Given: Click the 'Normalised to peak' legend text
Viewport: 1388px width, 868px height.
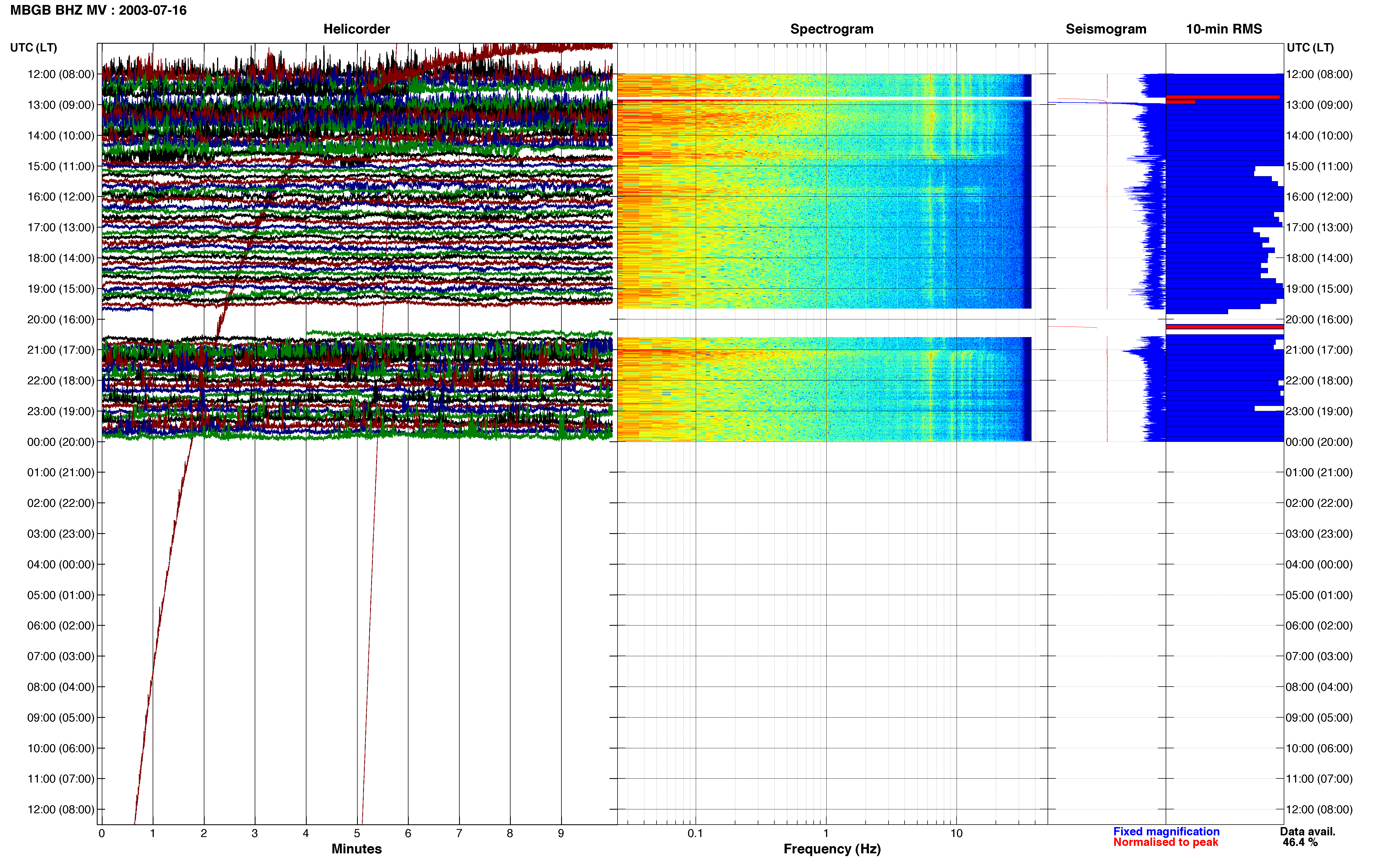Looking at the screenshot, I should (x=1165, y=842).
